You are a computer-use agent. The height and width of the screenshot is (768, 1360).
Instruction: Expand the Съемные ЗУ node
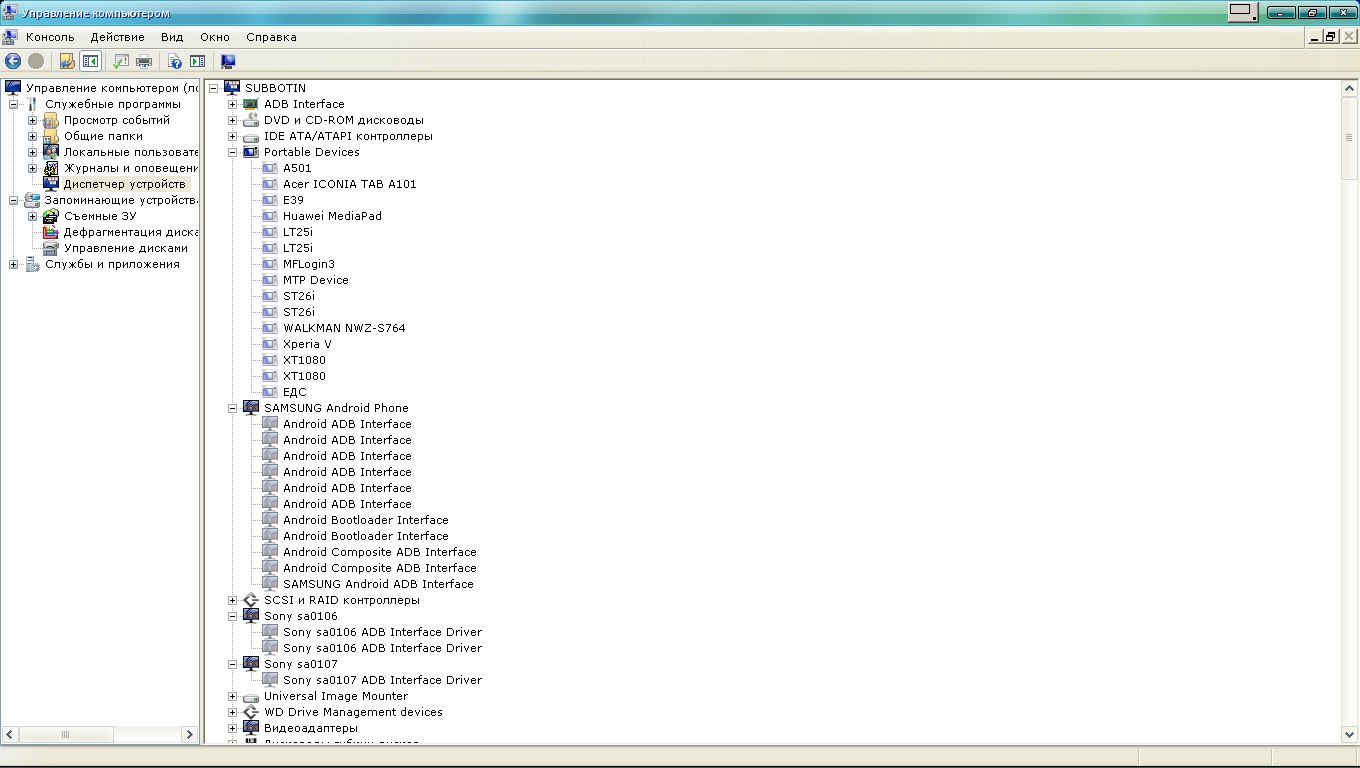click(x=32, y=216)
